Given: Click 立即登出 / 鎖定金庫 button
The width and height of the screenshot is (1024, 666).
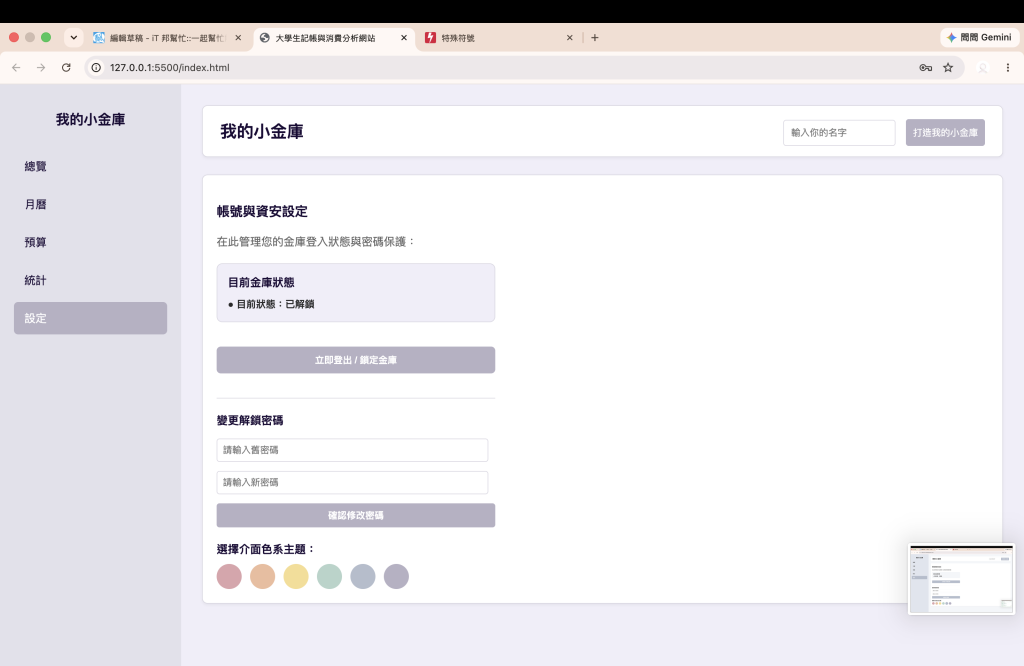Looking at the screenshot, I should (x=356, y=360).
